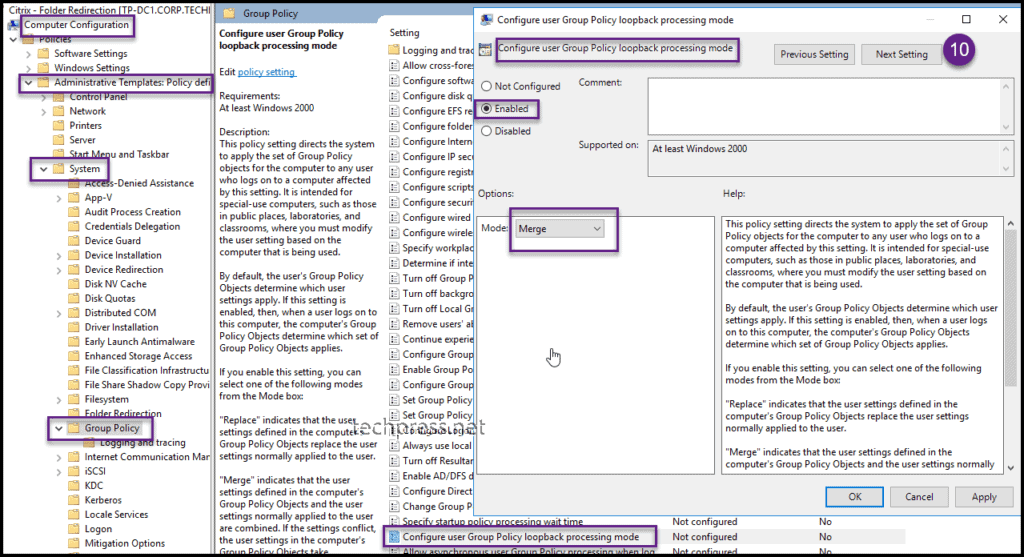The width and height of the screenshot is (1024, 557).
Task: Select the Disk NV Cache folder icon
Action: (x=74, y=283)
